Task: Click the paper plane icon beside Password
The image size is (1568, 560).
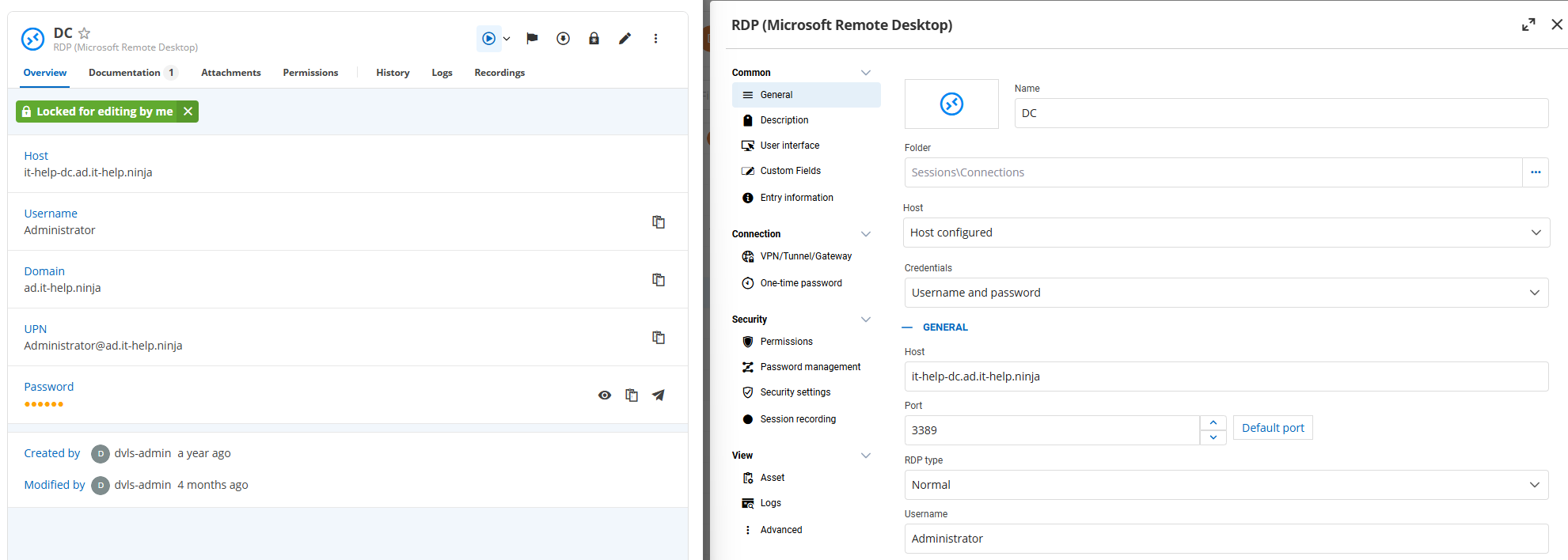Action: (658, 395)
